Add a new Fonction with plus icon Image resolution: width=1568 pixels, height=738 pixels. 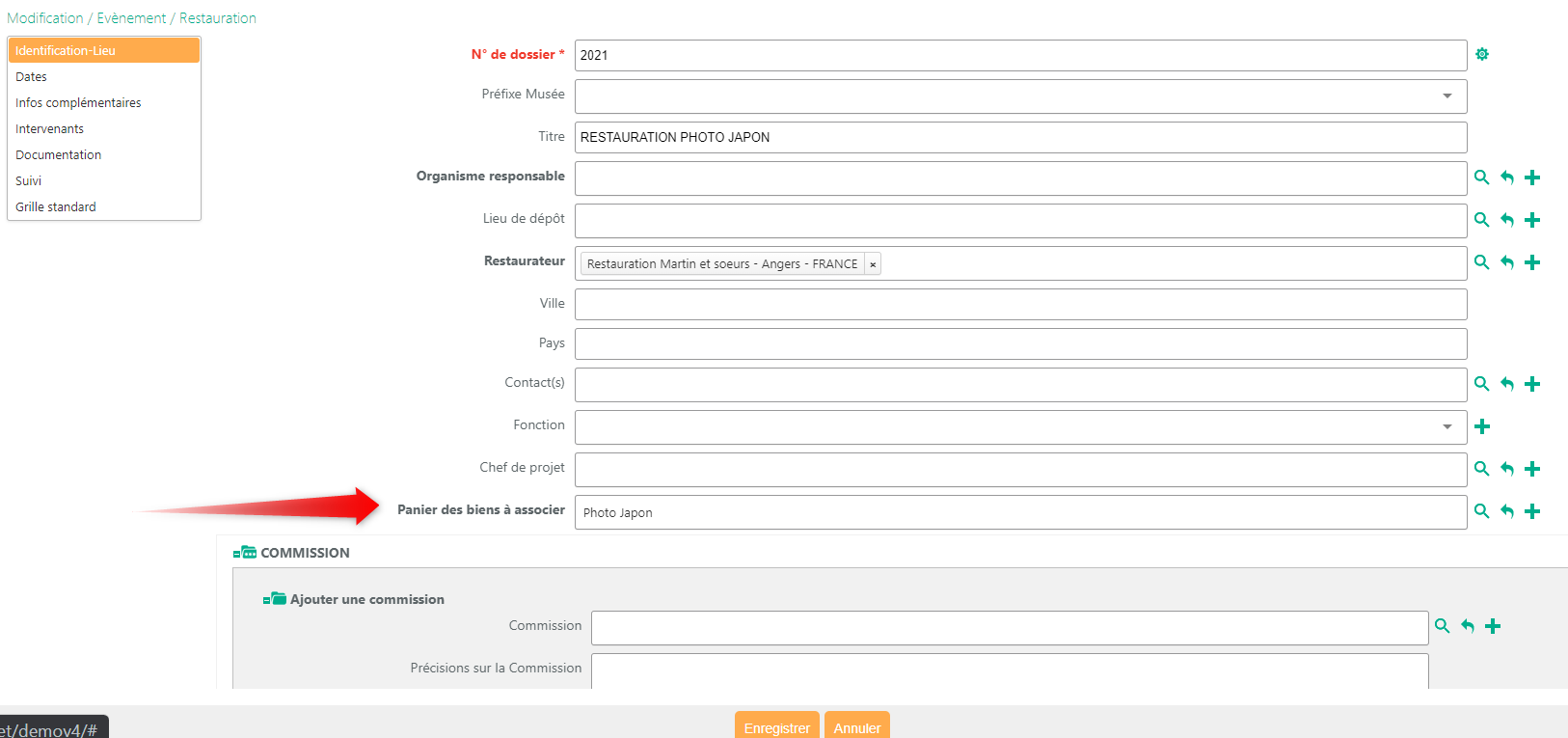pyautogui.click(x=1482, y=426)
